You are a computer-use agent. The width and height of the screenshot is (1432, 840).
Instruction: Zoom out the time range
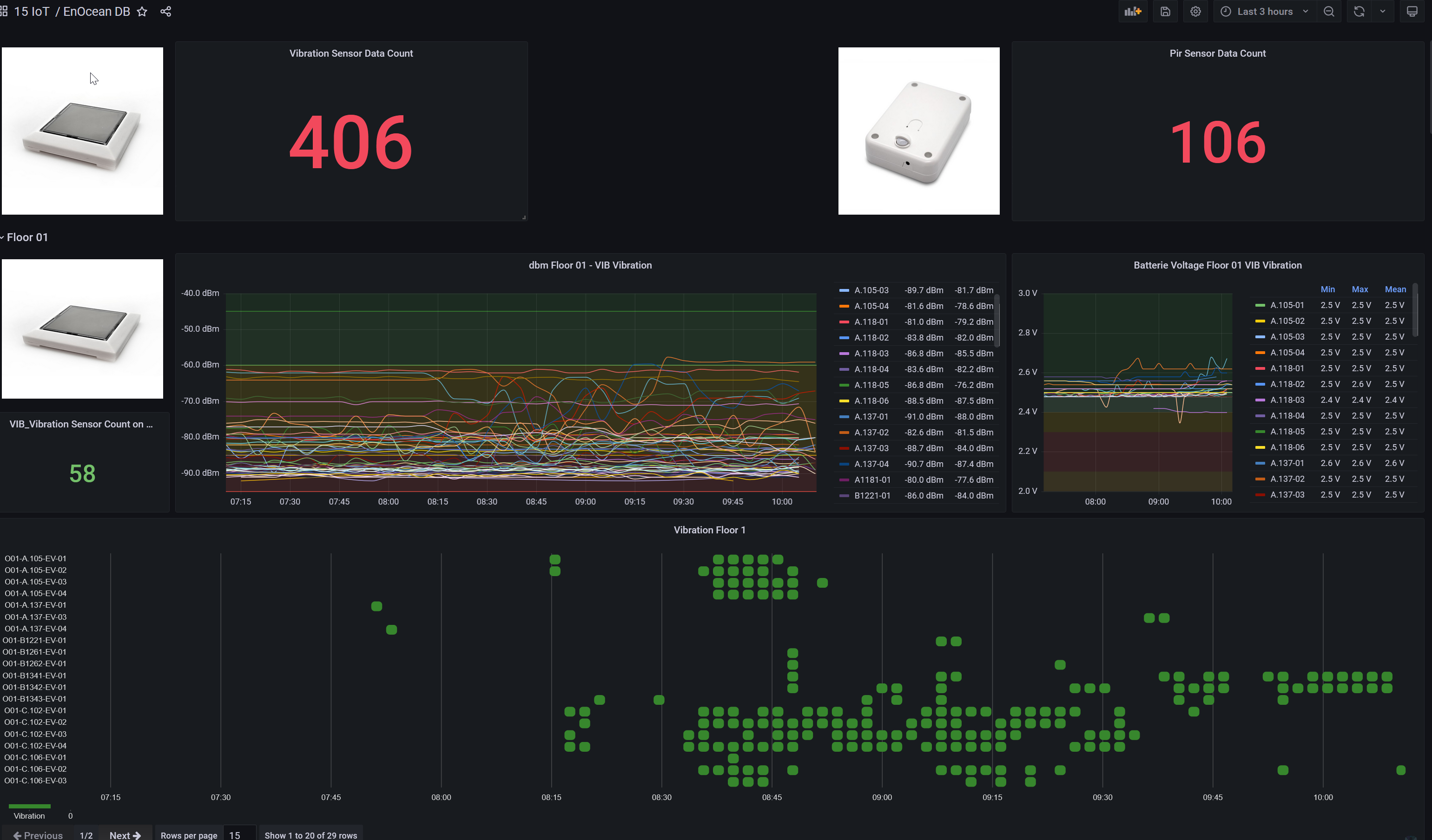click(x=1329, y=11)
